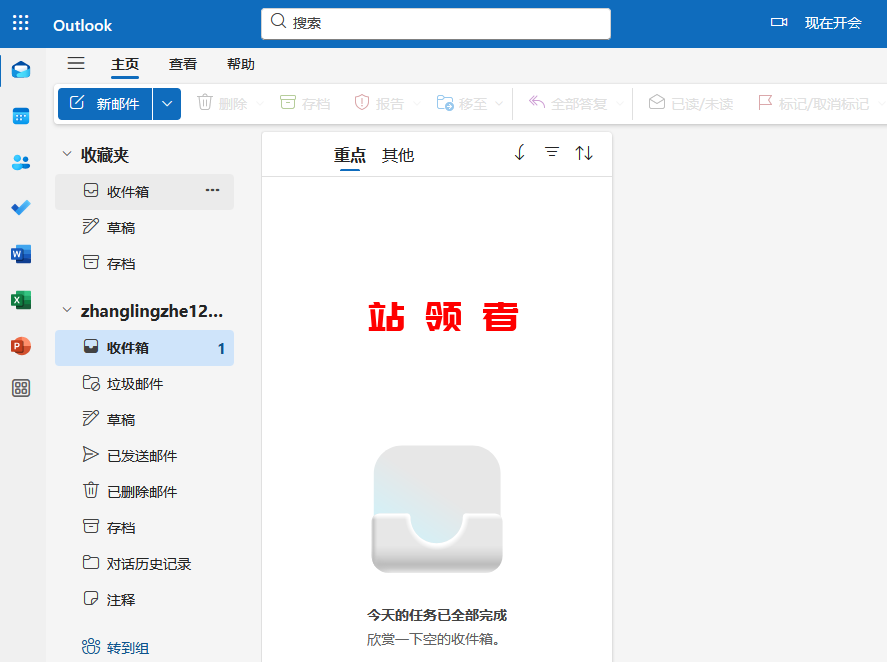Open the 垃圾邮件 folder

click(135, 384)
